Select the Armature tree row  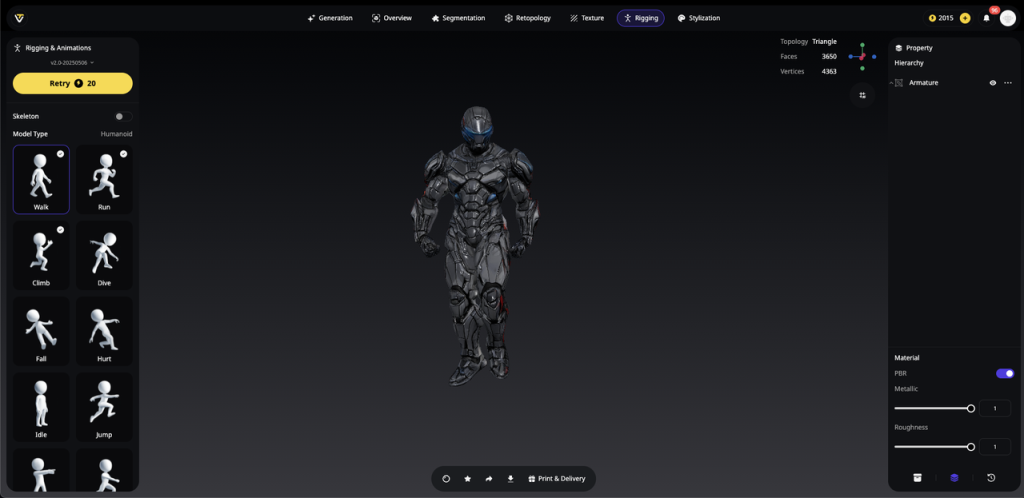[x=953, y=83]
